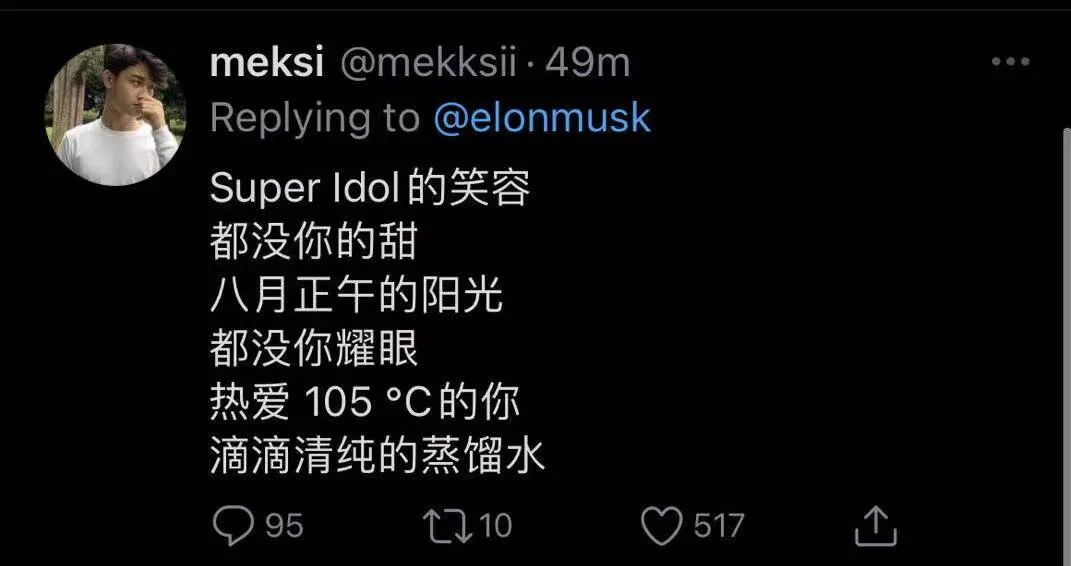The width and height of the screenshot is (1071, 566).
Task: Click the tweet line 八月正午的阳光
Action: click(356, 296)
